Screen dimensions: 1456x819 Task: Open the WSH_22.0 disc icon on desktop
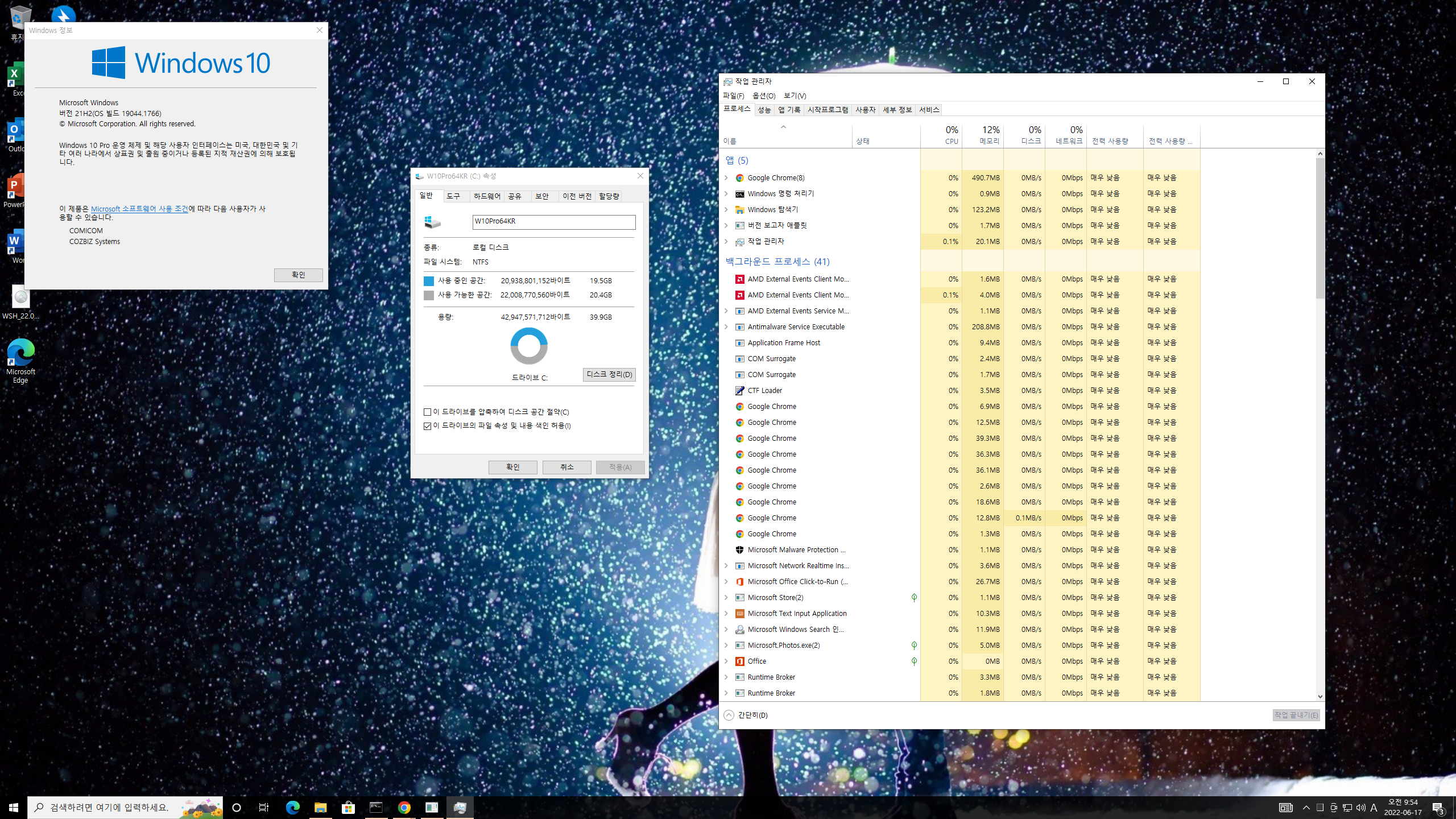20,303
